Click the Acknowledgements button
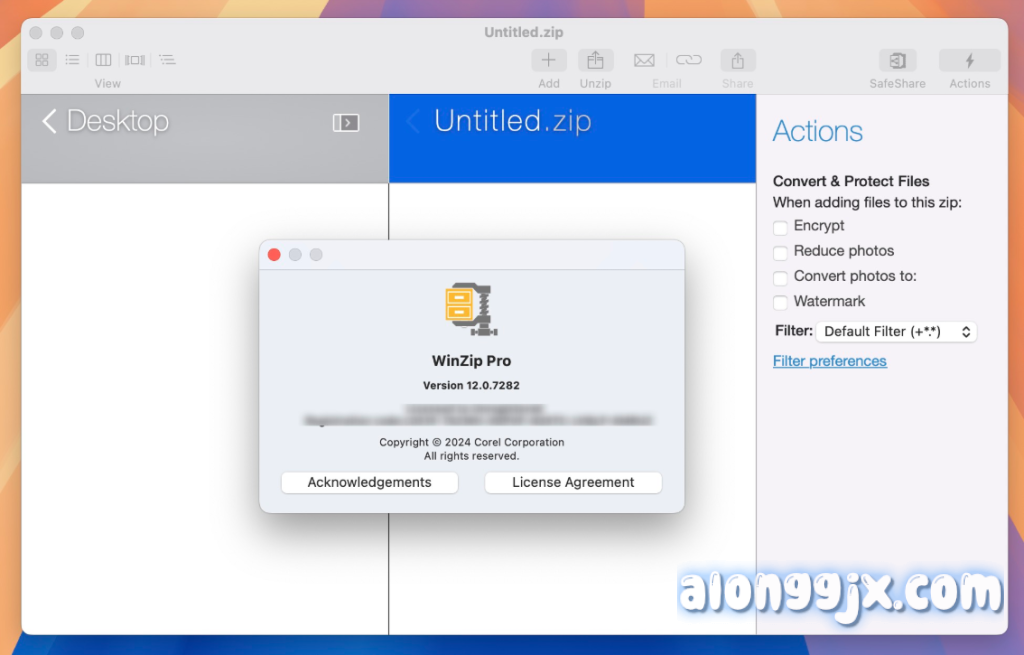Viewport: 1024px width, 655px height. pos(369,483)
